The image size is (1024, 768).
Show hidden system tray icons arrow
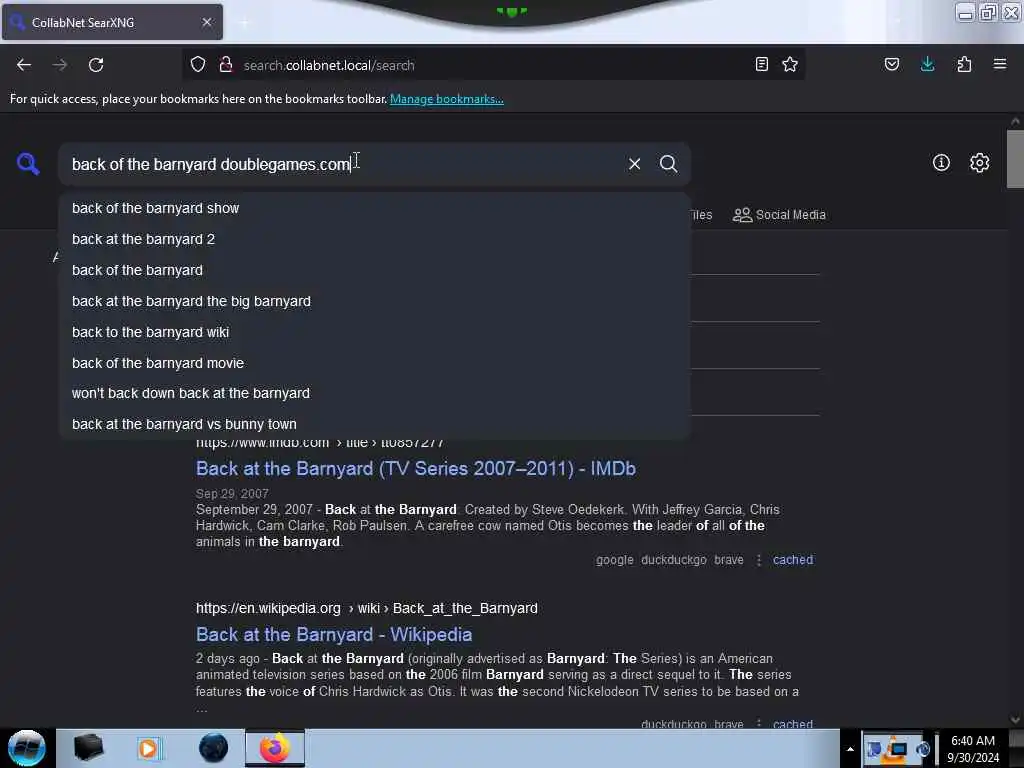pyautogui.click(x=850, y=749)
